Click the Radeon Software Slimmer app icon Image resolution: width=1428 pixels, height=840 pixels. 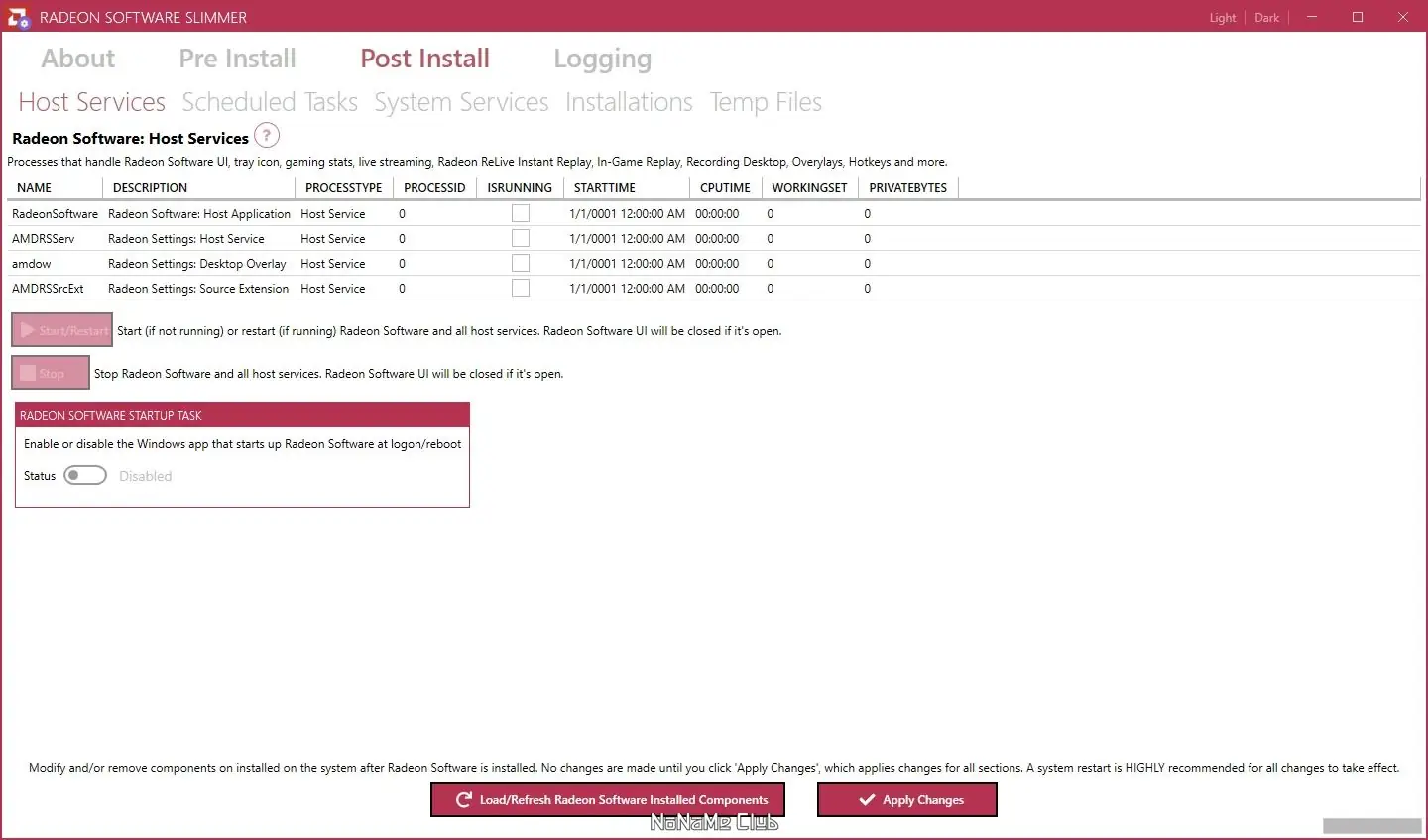(18, 17)
